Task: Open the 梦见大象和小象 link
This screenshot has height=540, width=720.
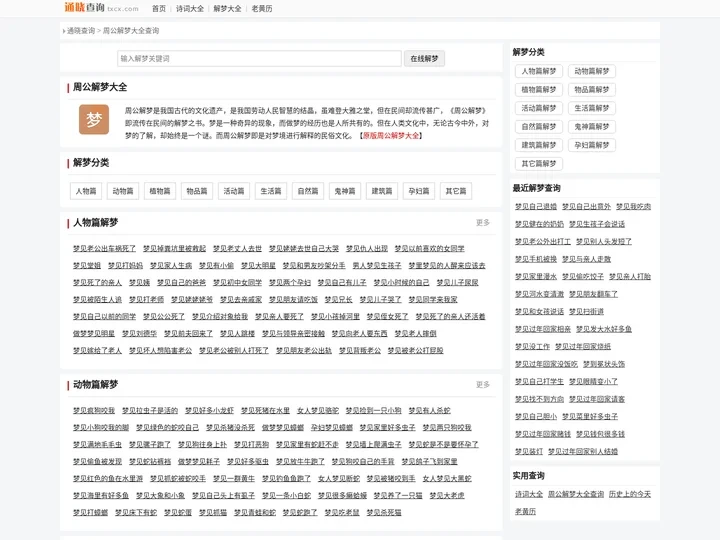Action: tap(160, 495)
